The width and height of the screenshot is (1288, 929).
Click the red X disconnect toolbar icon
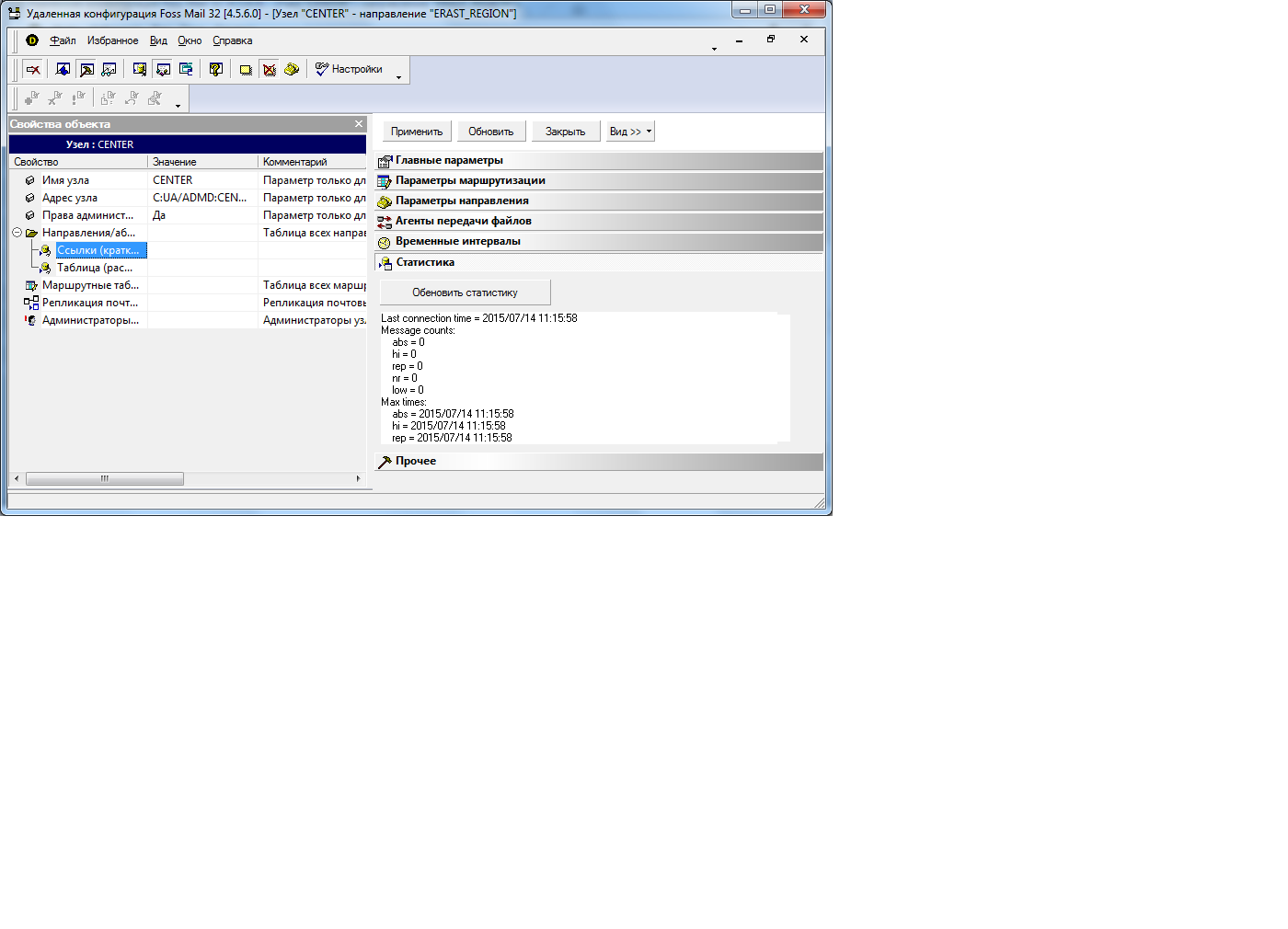[33, 69]
